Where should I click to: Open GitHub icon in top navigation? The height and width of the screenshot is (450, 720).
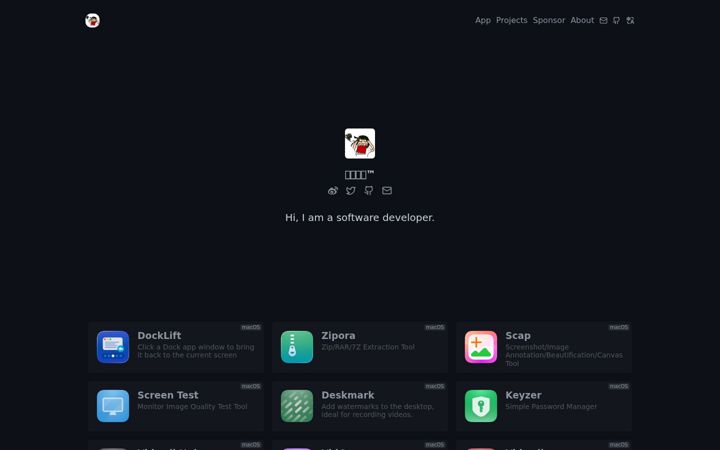click(x=617, y=20)
